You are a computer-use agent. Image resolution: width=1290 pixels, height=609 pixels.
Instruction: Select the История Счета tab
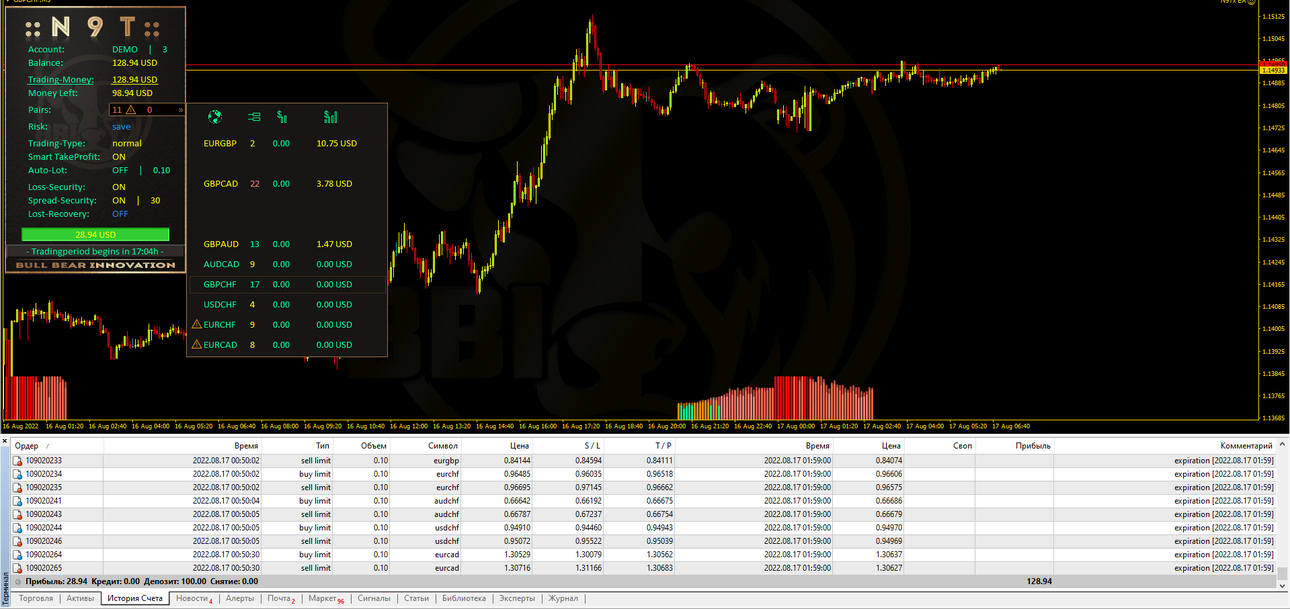coord(135,598)
